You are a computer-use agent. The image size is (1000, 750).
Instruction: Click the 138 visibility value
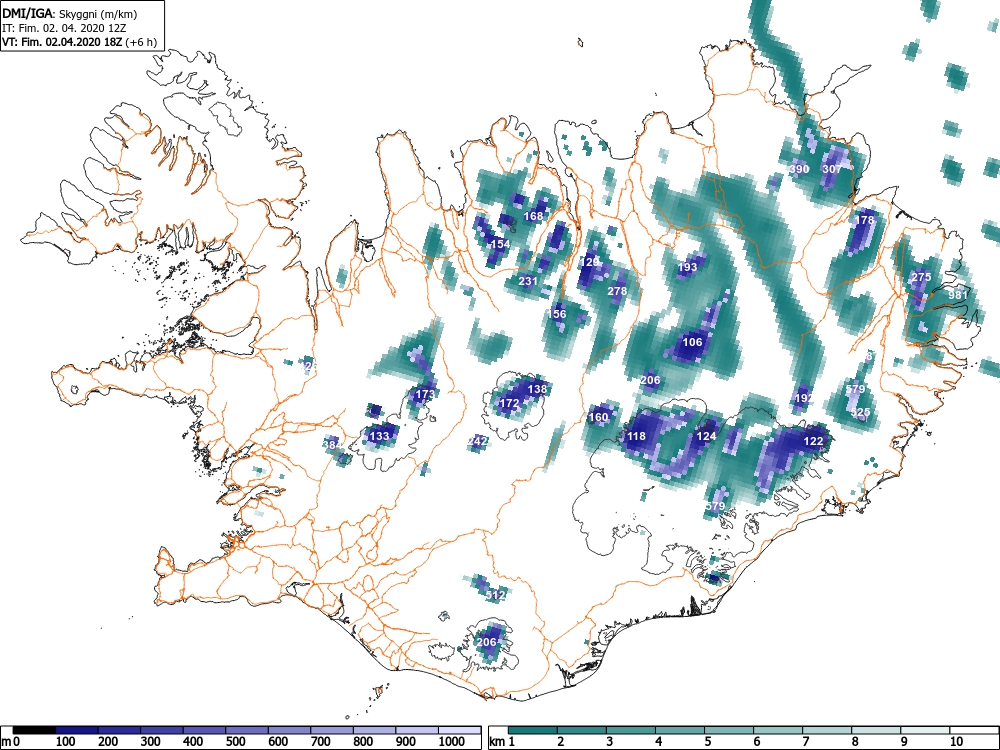(x=538, y=389)
